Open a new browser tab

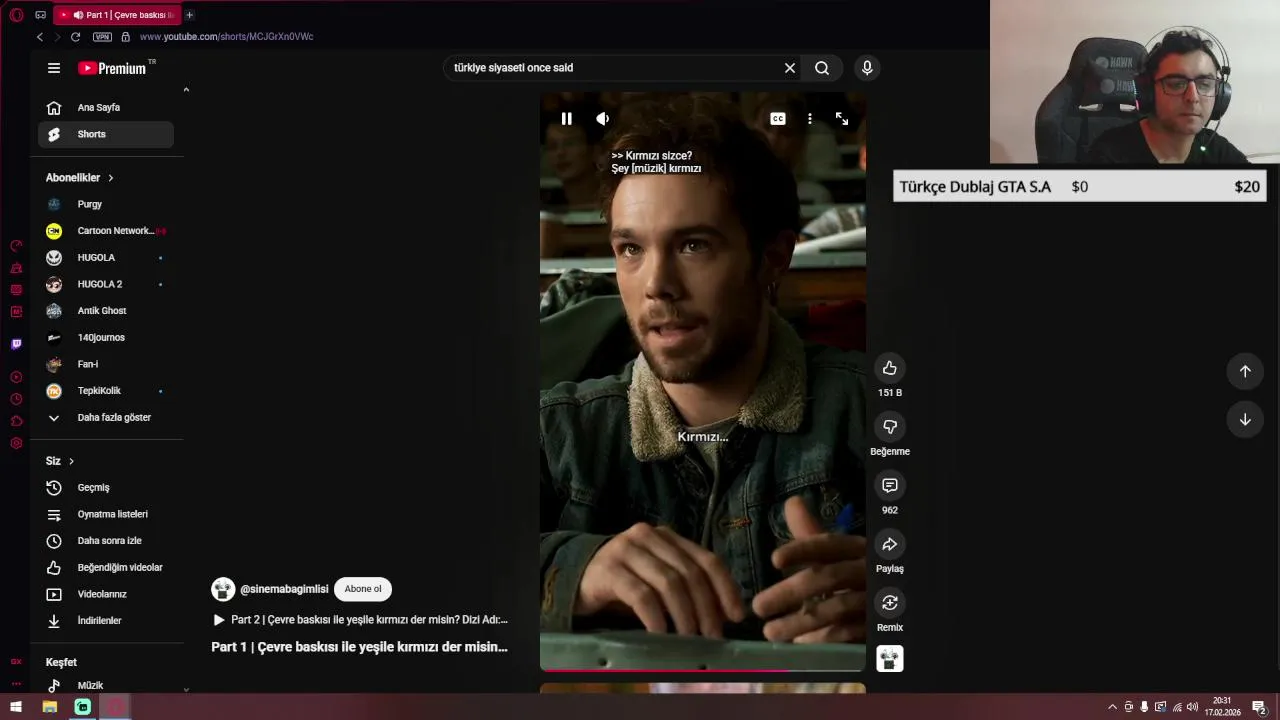click(x=189, y=15)
